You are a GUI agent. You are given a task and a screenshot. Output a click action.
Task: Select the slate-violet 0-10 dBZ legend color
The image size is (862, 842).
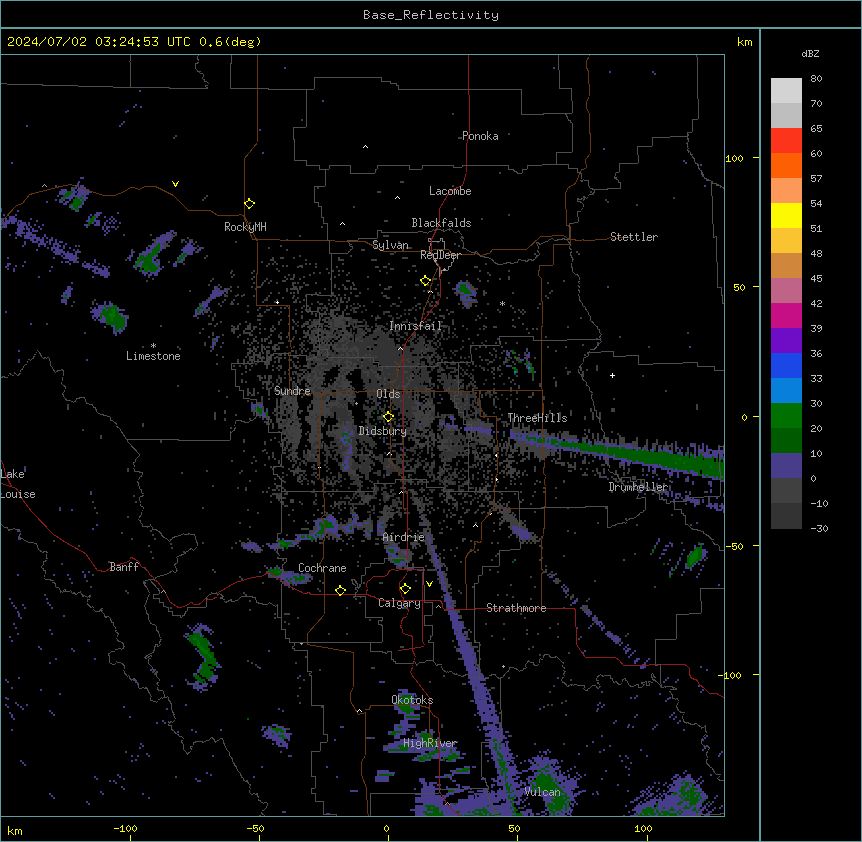[786, 466]
